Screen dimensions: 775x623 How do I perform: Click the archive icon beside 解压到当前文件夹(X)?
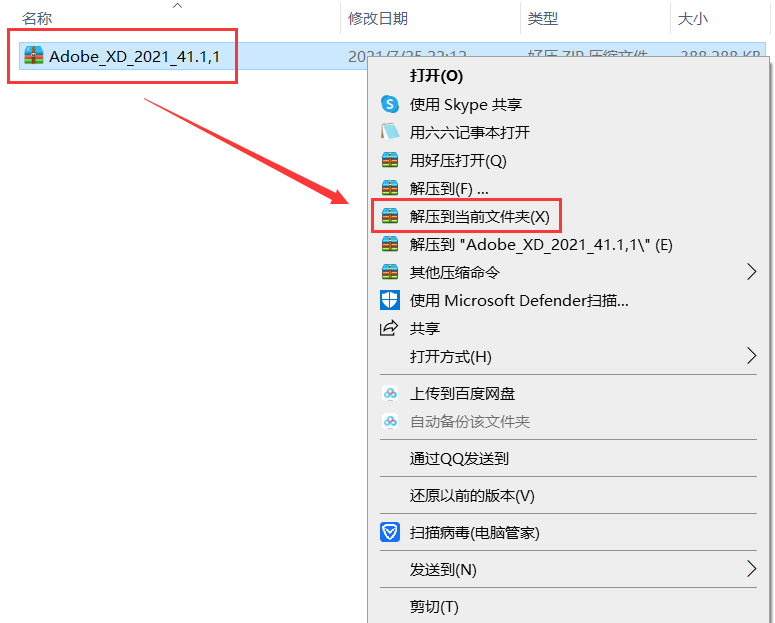(x=390, y=216)
